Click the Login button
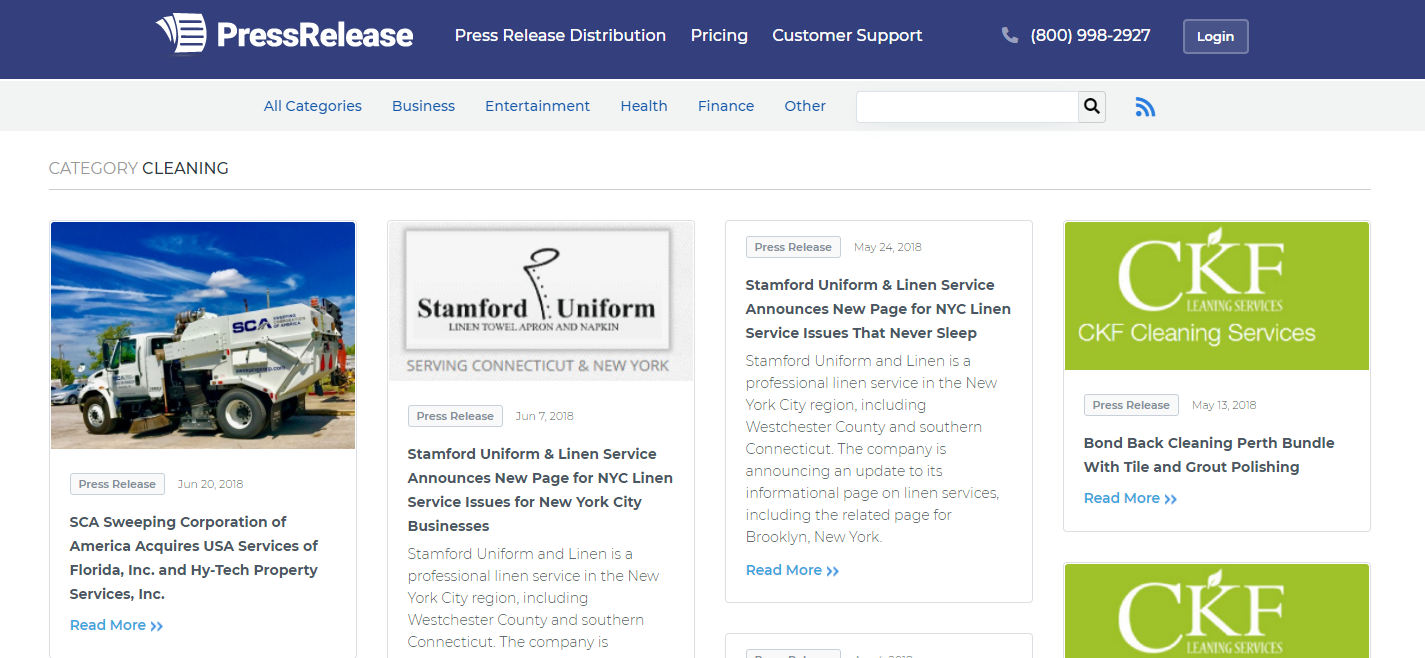This screenshot has width=1425, height=658. click(x=1215, y=36)
